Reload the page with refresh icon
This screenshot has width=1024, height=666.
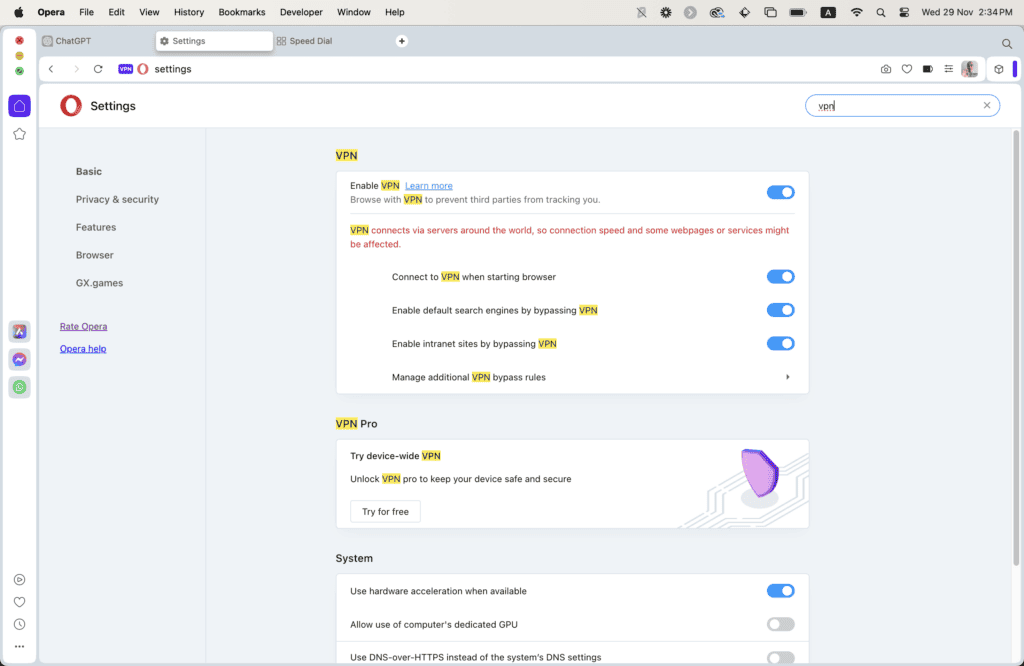[98, 69]
